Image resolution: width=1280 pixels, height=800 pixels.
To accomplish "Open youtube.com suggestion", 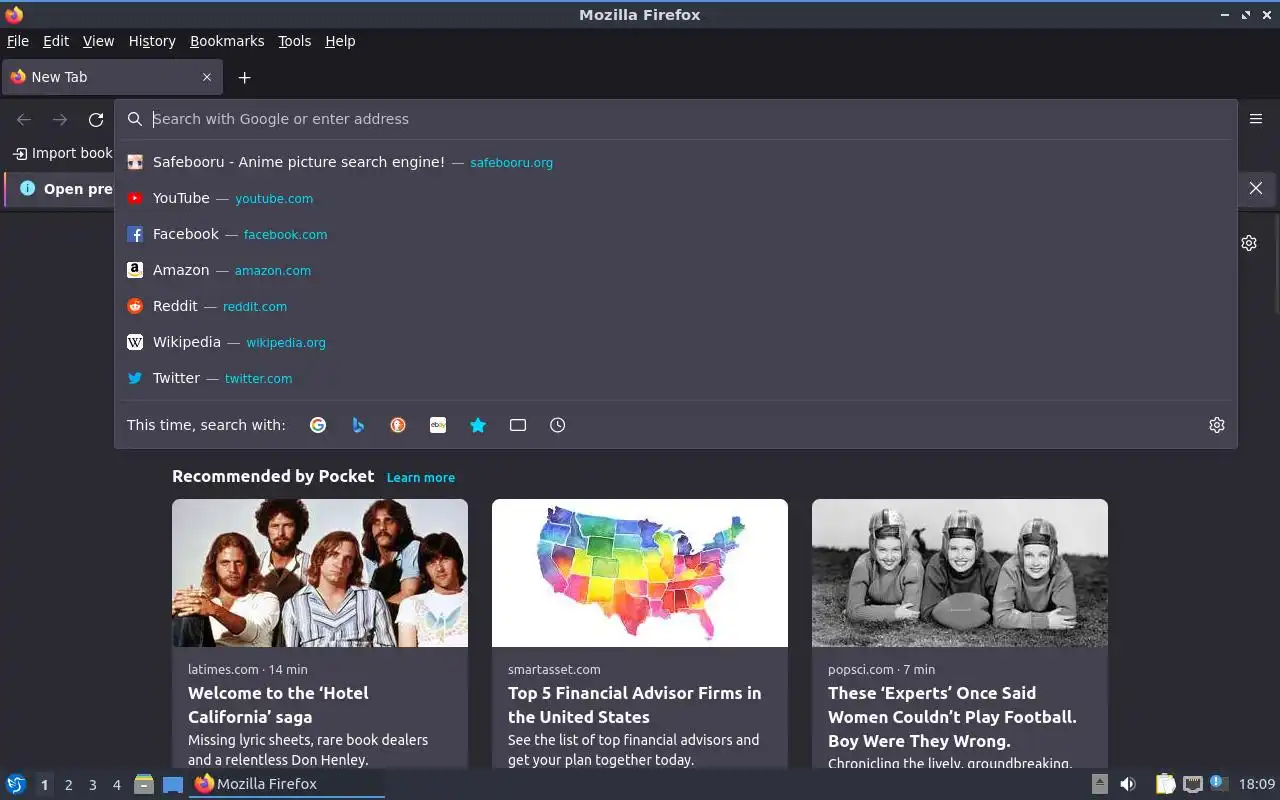I will click(x=274, y=199).
